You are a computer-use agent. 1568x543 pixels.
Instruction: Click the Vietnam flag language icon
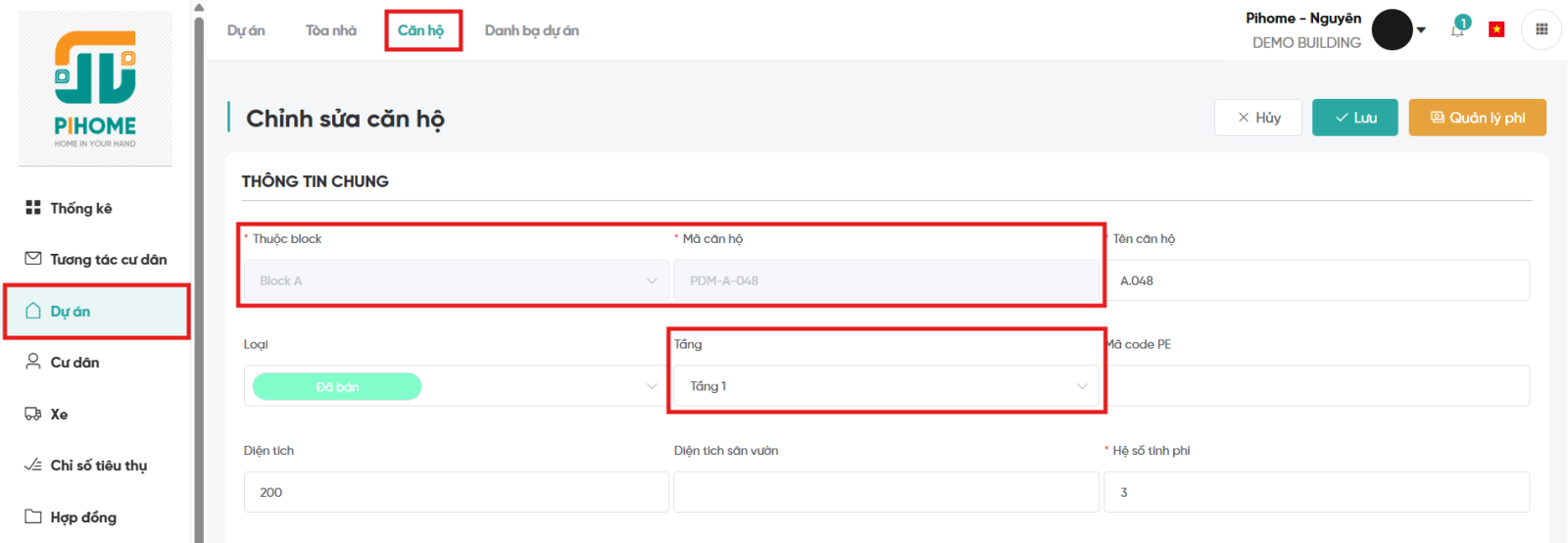tap(1496, 29)
